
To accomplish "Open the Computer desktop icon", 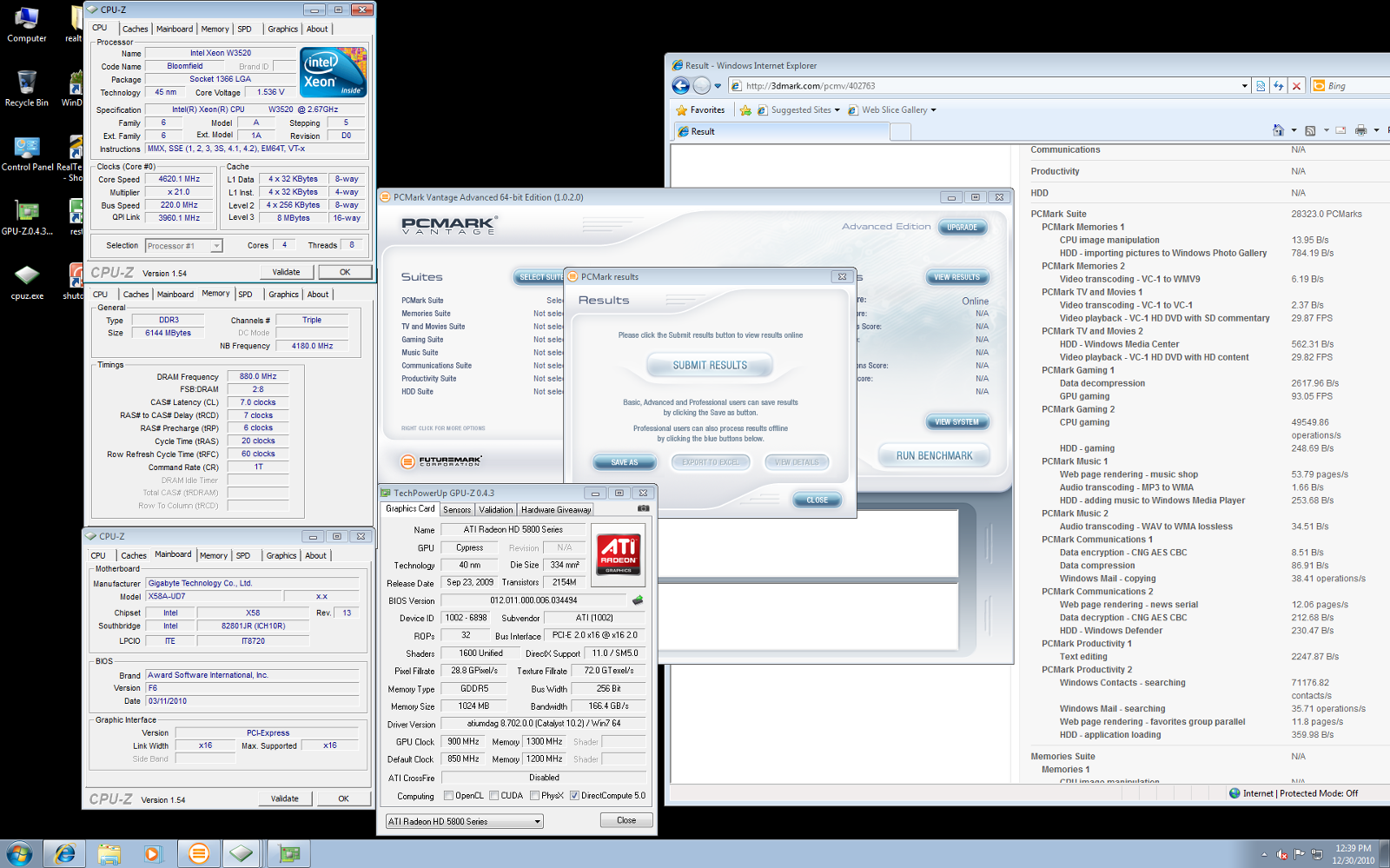I will pyautogui.click(x=27, y=24).
